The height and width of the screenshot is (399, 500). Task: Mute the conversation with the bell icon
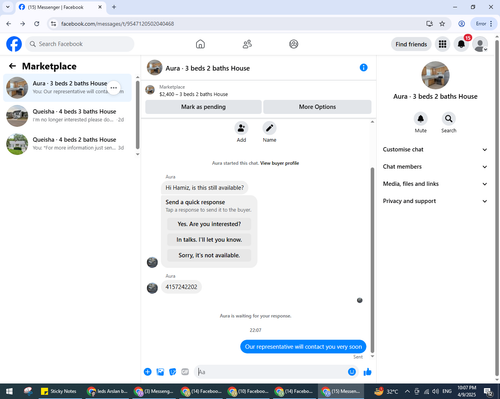tap(421, 119)
